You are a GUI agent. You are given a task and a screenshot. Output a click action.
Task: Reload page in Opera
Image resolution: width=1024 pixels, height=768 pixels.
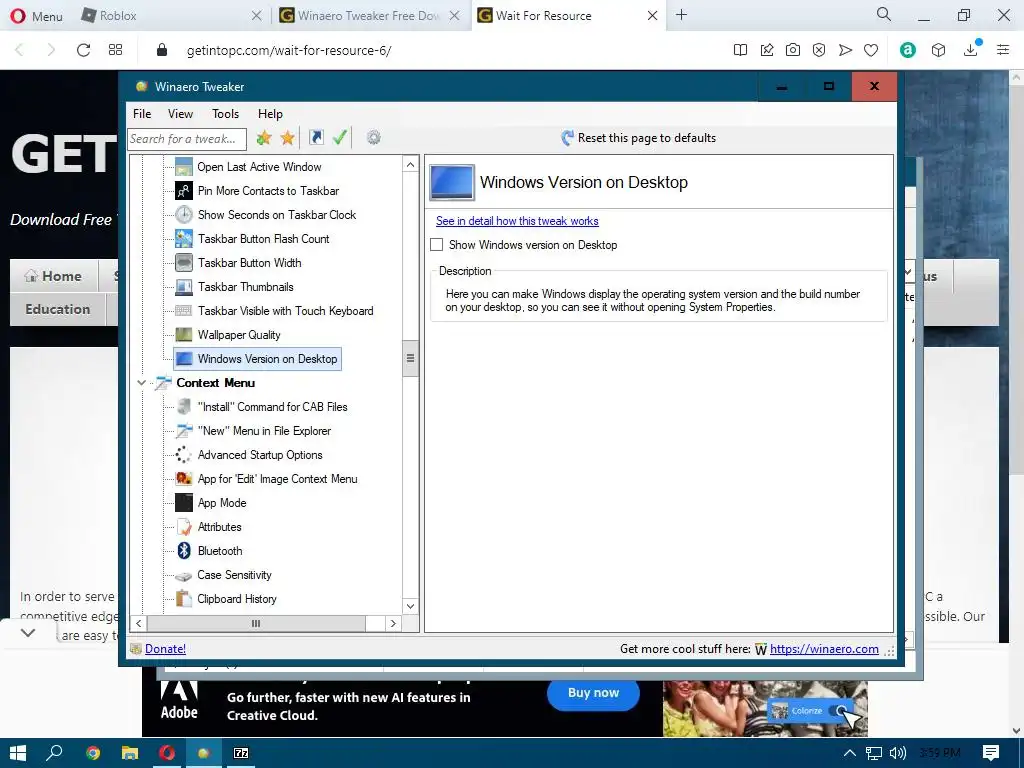point(84,50)
